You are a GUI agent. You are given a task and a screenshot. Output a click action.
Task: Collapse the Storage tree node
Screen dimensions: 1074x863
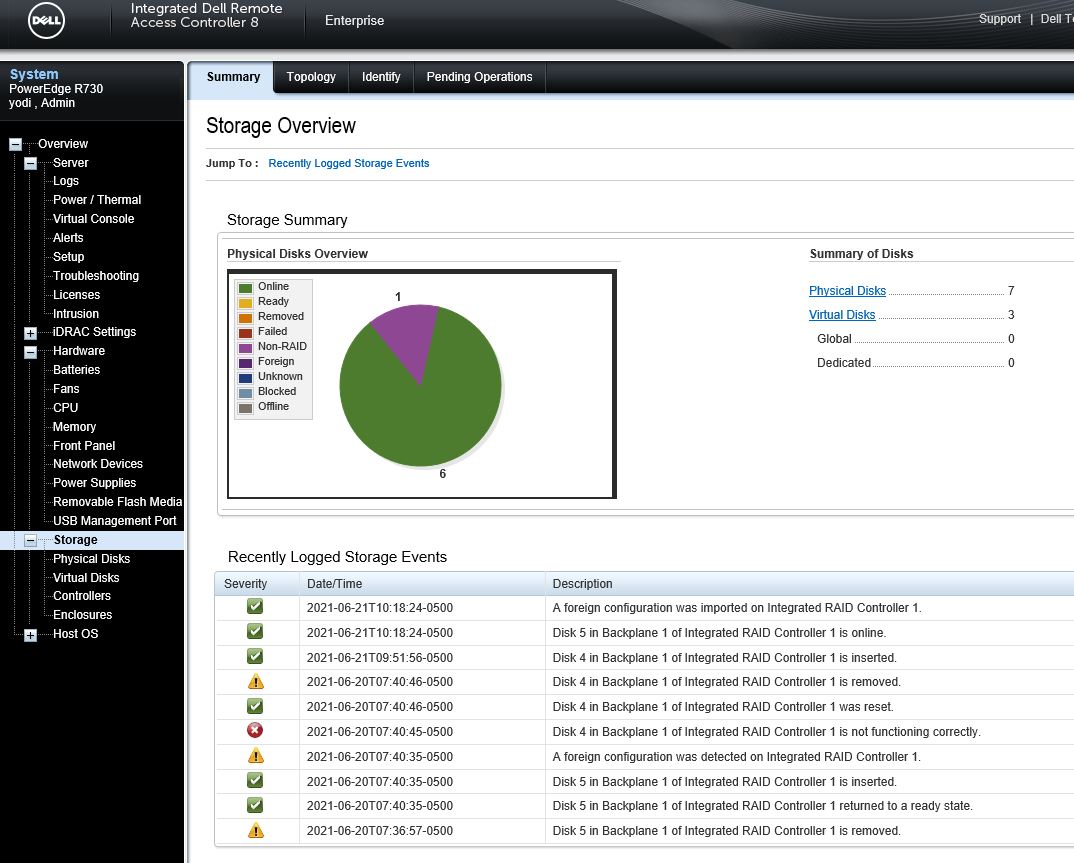tap(30, 540)
